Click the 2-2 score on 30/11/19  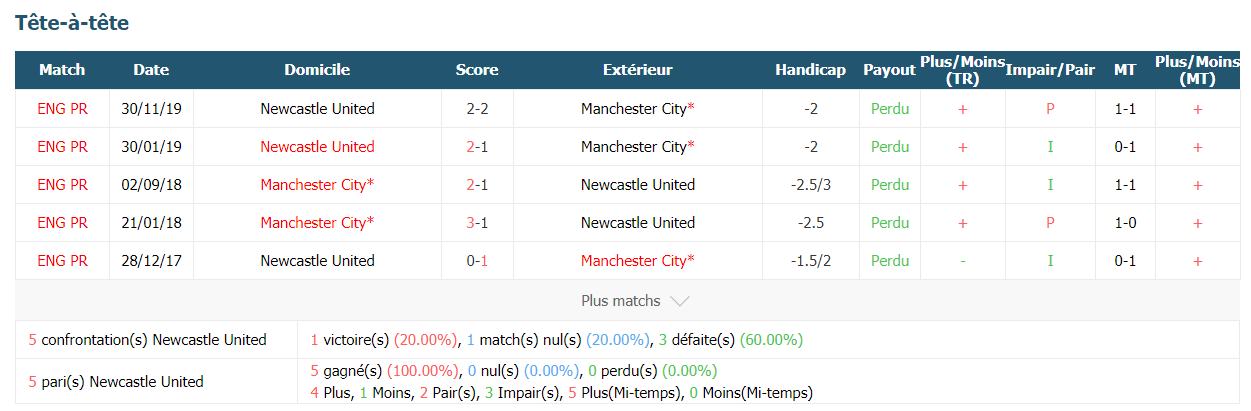477,109
